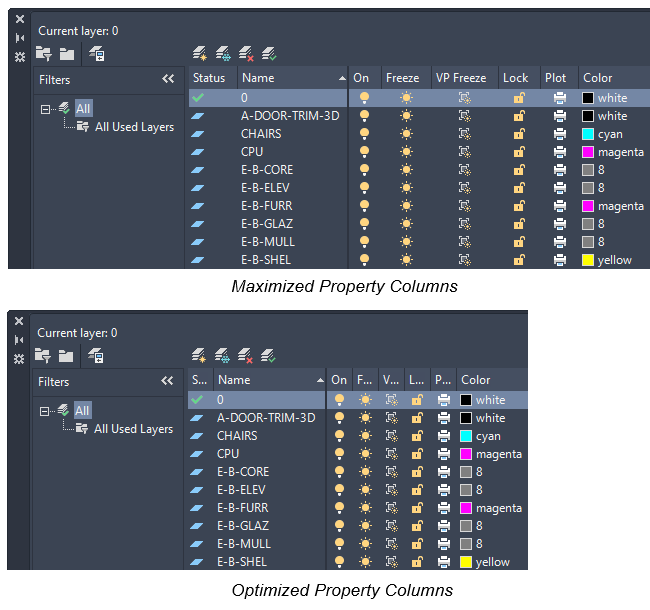This screenshot has height=610, width=650.
Task: Click status icon of E-B-CORE, upper panel
Action: [x=197, y=170]
